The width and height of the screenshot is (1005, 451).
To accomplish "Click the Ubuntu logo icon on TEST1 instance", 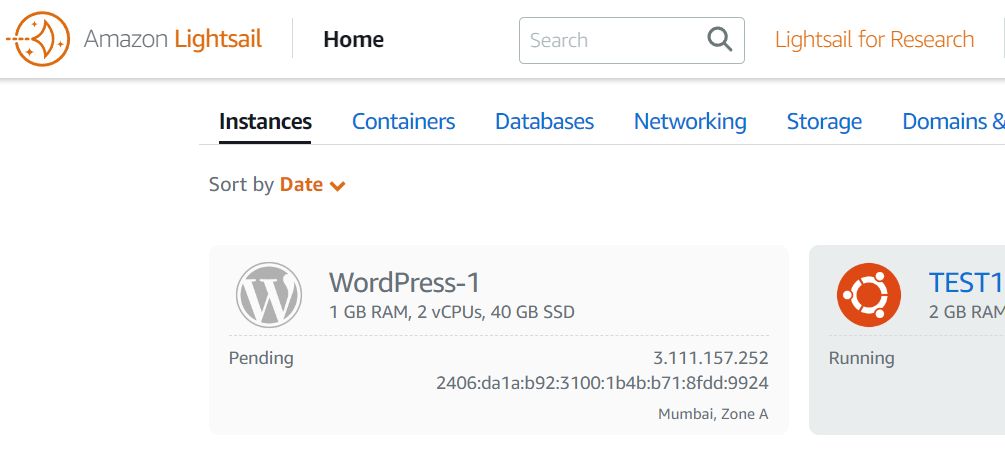I will point(869,295).
